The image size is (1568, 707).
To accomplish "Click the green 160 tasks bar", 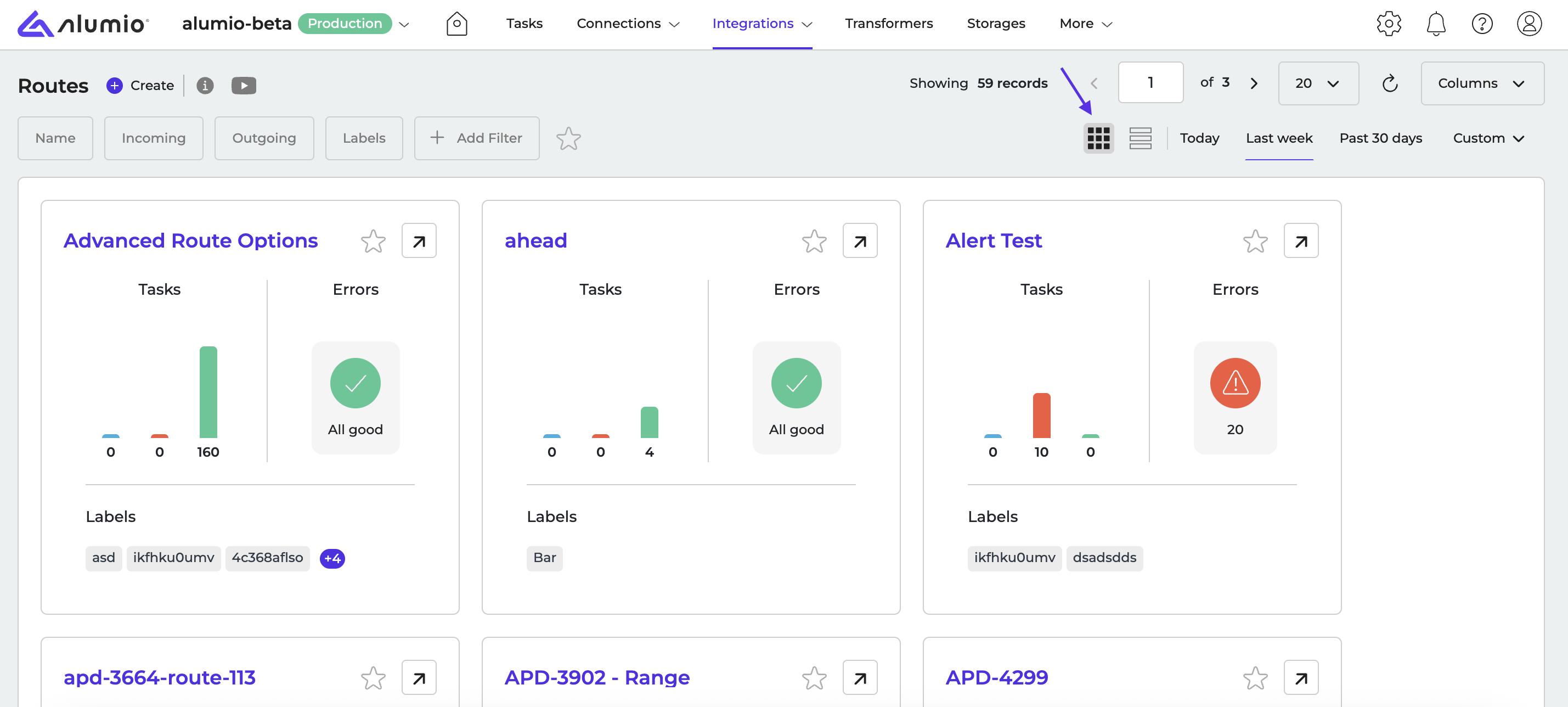I will [208, 392].
